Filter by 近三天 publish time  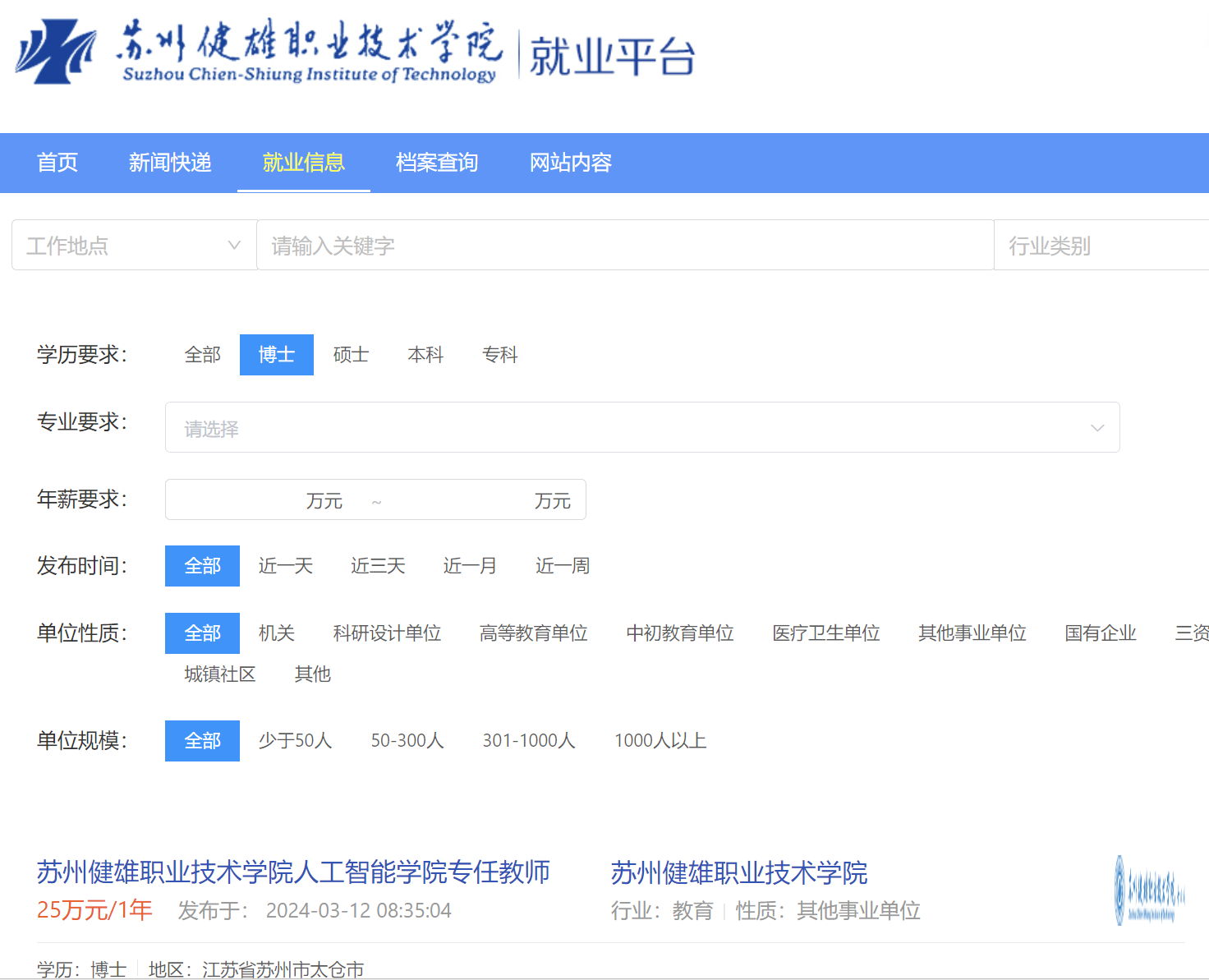(378, 566)
